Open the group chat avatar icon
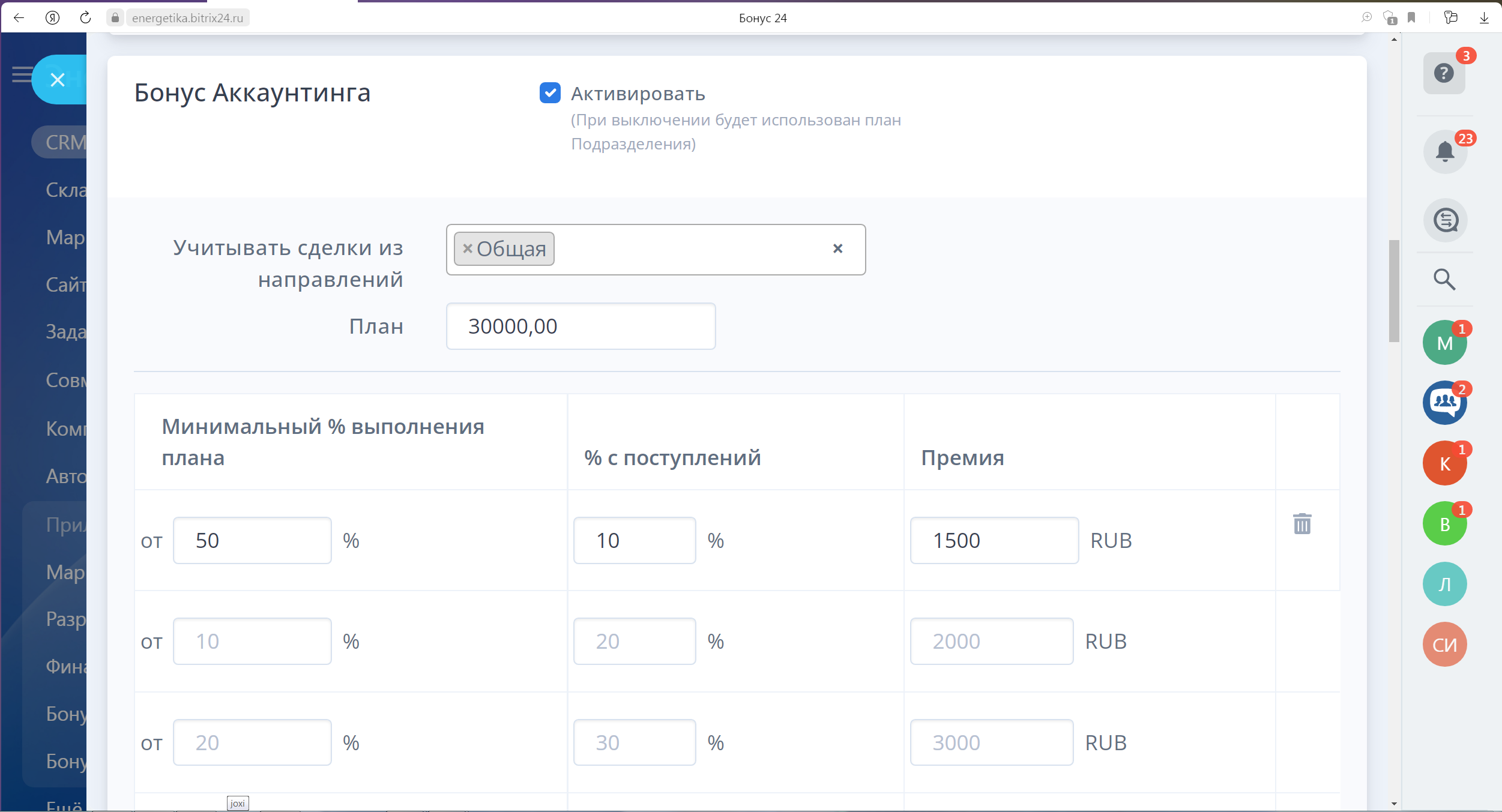The width and height of the screenshot is (1502, 812). tap(1444, 402)
